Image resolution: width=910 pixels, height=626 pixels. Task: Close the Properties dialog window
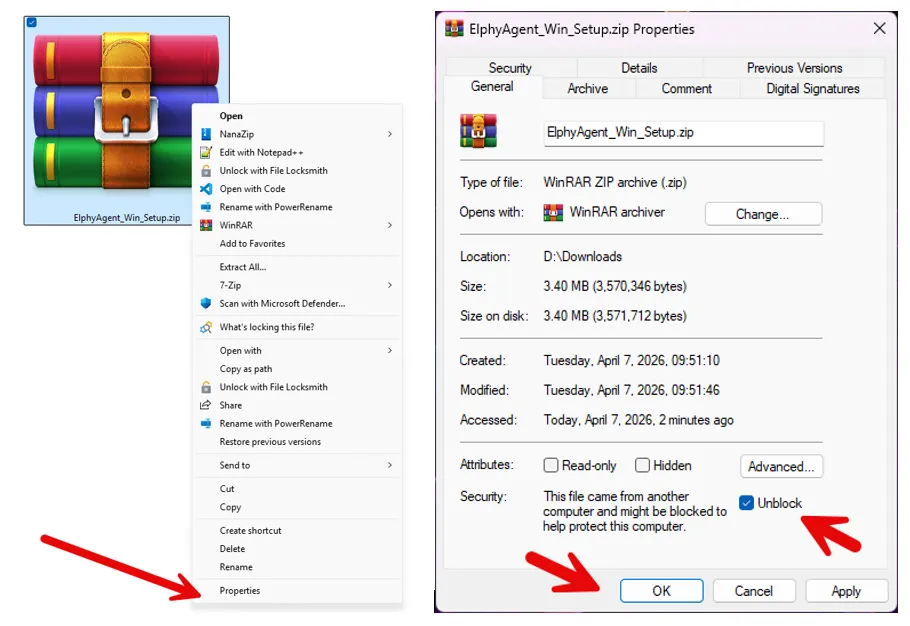[x=880, y=29]
